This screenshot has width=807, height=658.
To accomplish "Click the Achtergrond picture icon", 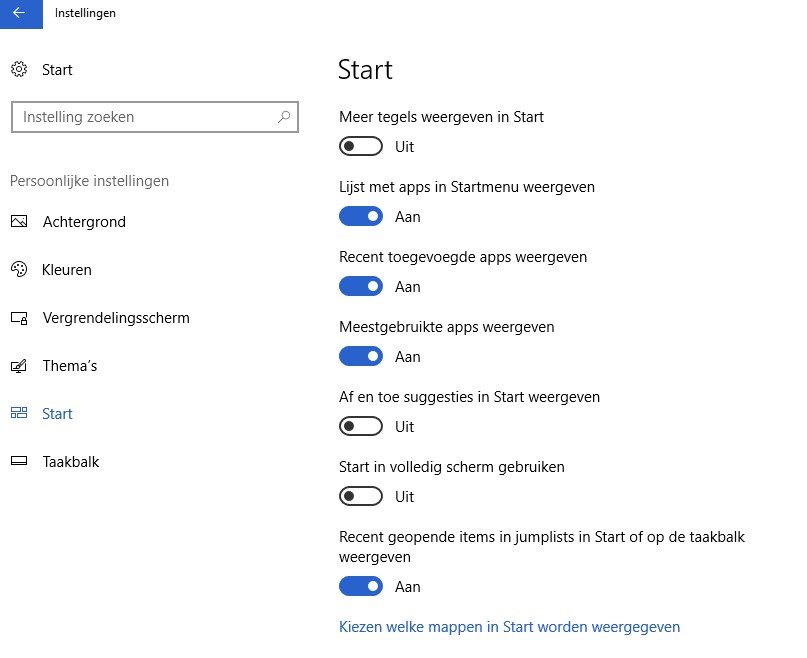I will tap(19, 221).
